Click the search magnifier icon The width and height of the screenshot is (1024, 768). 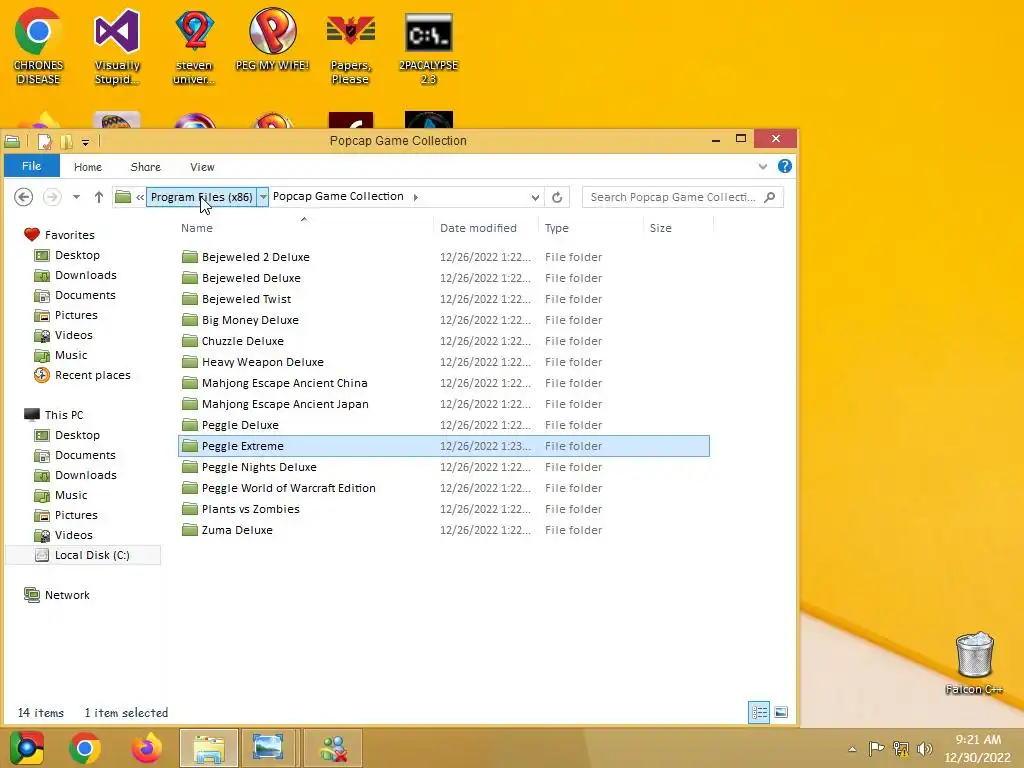point(770,197)
